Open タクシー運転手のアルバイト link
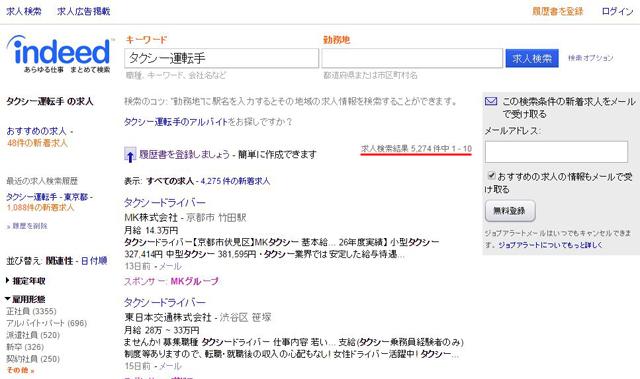The image size is (640, 379). 176,122
